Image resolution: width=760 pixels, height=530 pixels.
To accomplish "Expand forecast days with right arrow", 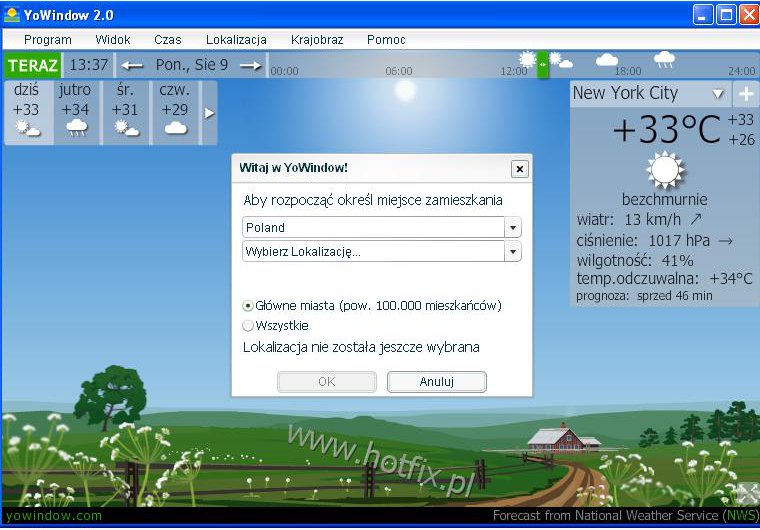I will [209, 113].
